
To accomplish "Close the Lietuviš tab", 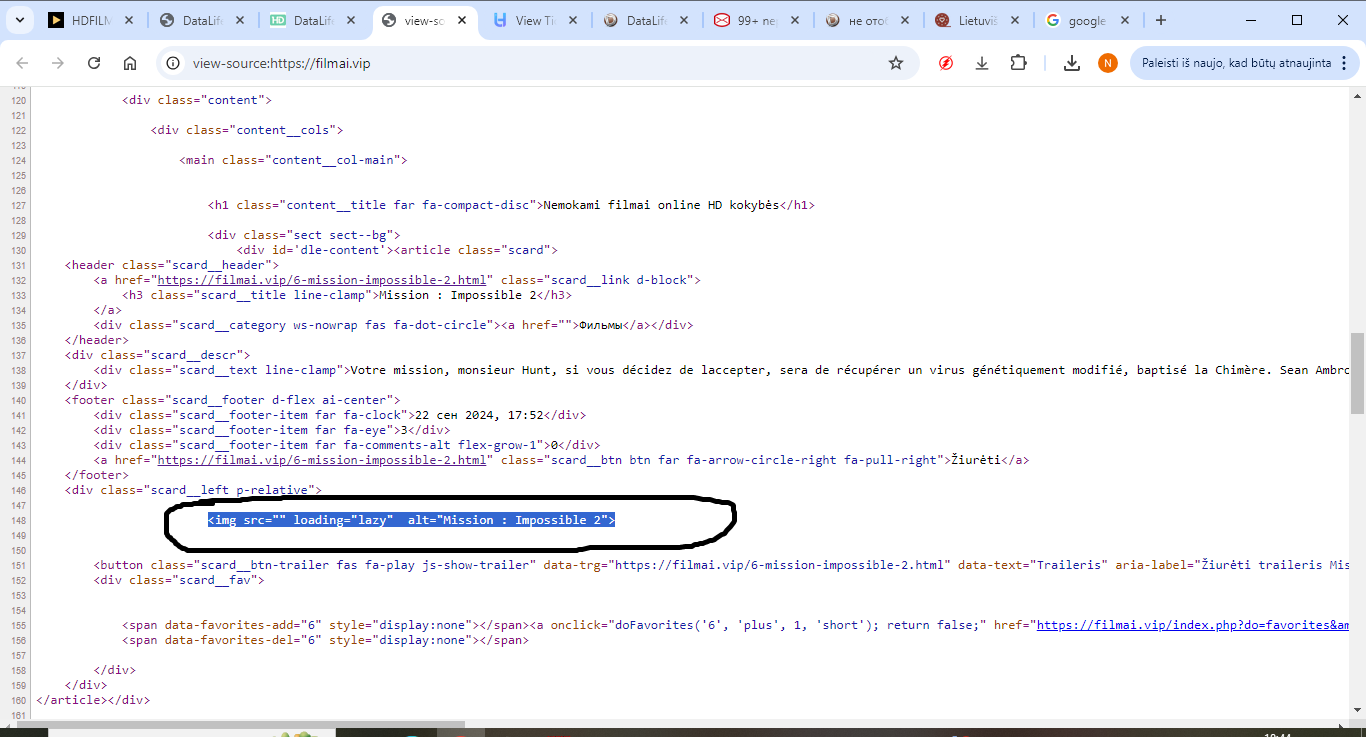I will [1016, 20].
